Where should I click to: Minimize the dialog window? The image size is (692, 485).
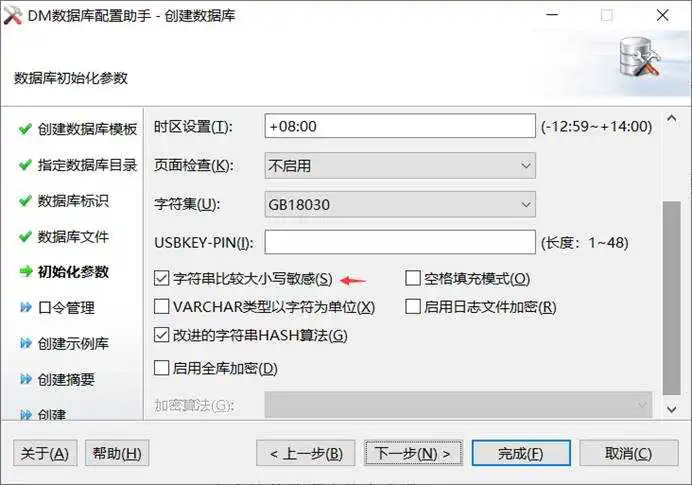(x=552, y=15)
